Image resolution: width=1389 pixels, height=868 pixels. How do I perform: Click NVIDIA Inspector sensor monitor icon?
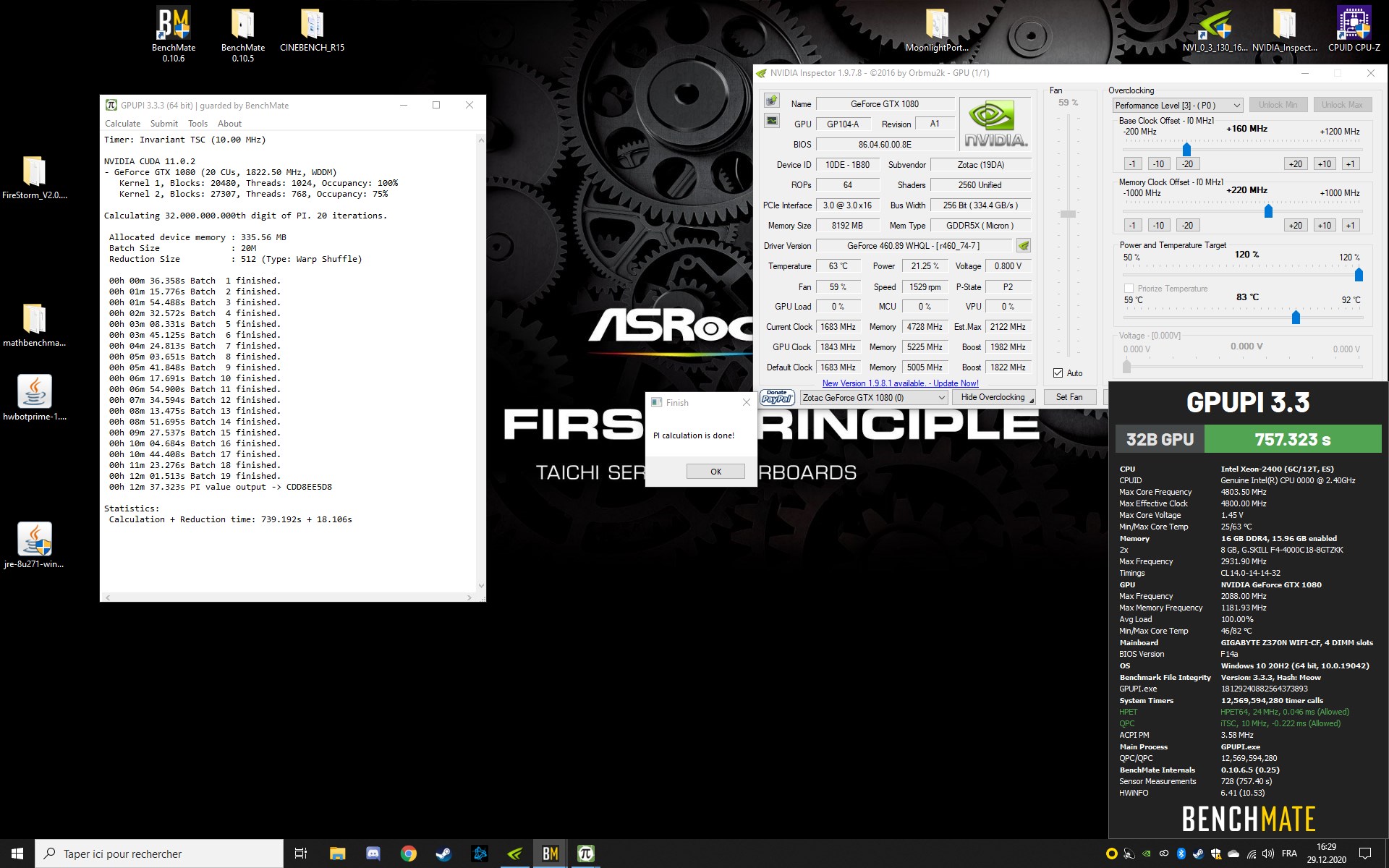(772, 121)
